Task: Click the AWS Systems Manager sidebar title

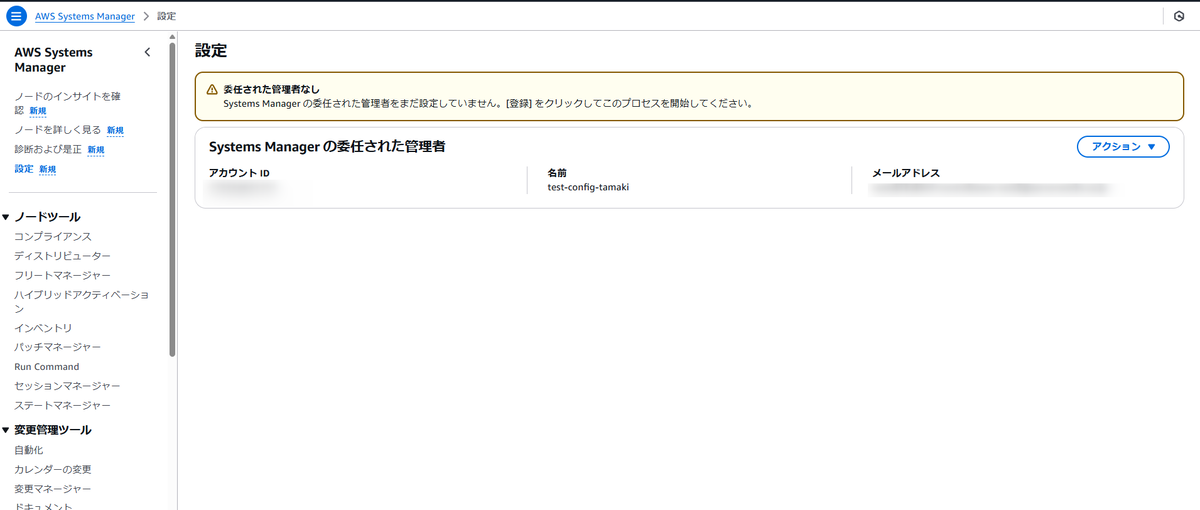Action: coord(54,60)
